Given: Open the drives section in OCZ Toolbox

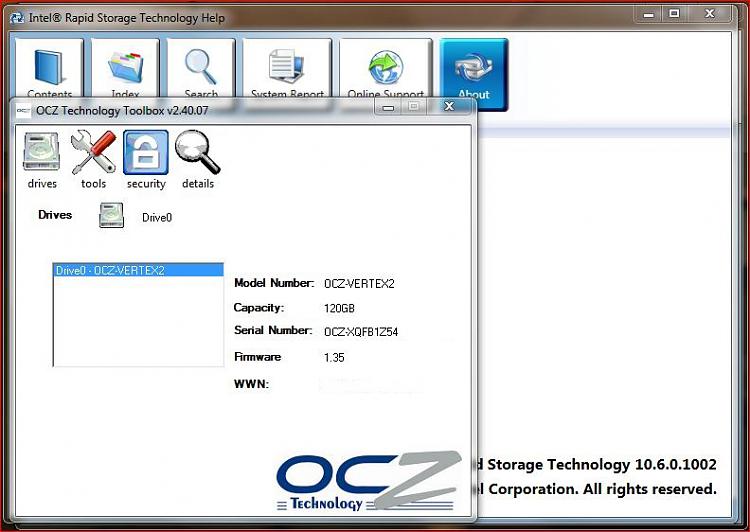Looking at the screenshot, I should tap(42, 160).
